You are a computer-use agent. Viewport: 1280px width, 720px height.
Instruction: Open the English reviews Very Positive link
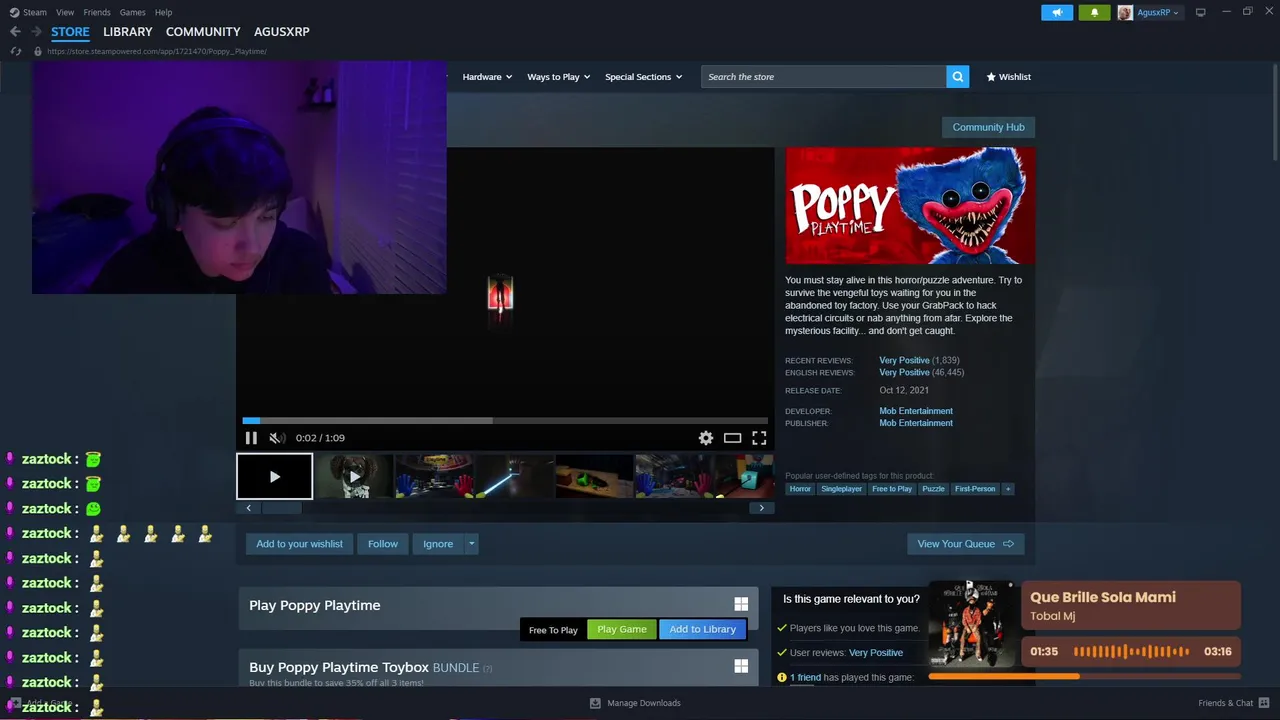pyautogui.click(x=904, y=373)
